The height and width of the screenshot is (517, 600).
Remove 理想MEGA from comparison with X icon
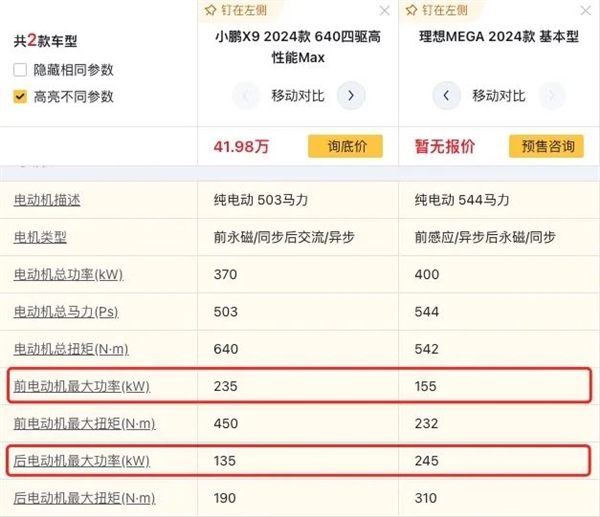[586, 12]
